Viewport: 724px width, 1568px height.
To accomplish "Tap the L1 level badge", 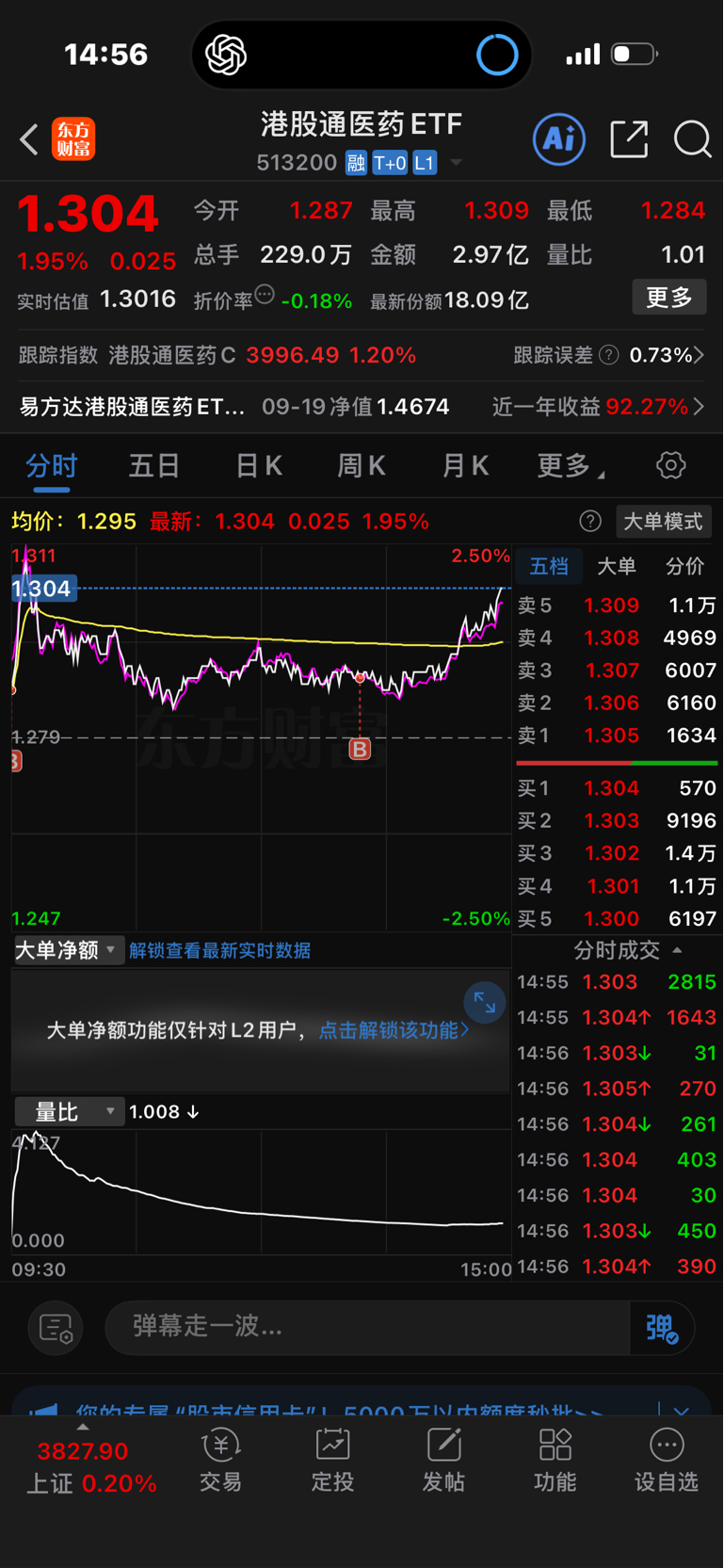I will (425, 163).
